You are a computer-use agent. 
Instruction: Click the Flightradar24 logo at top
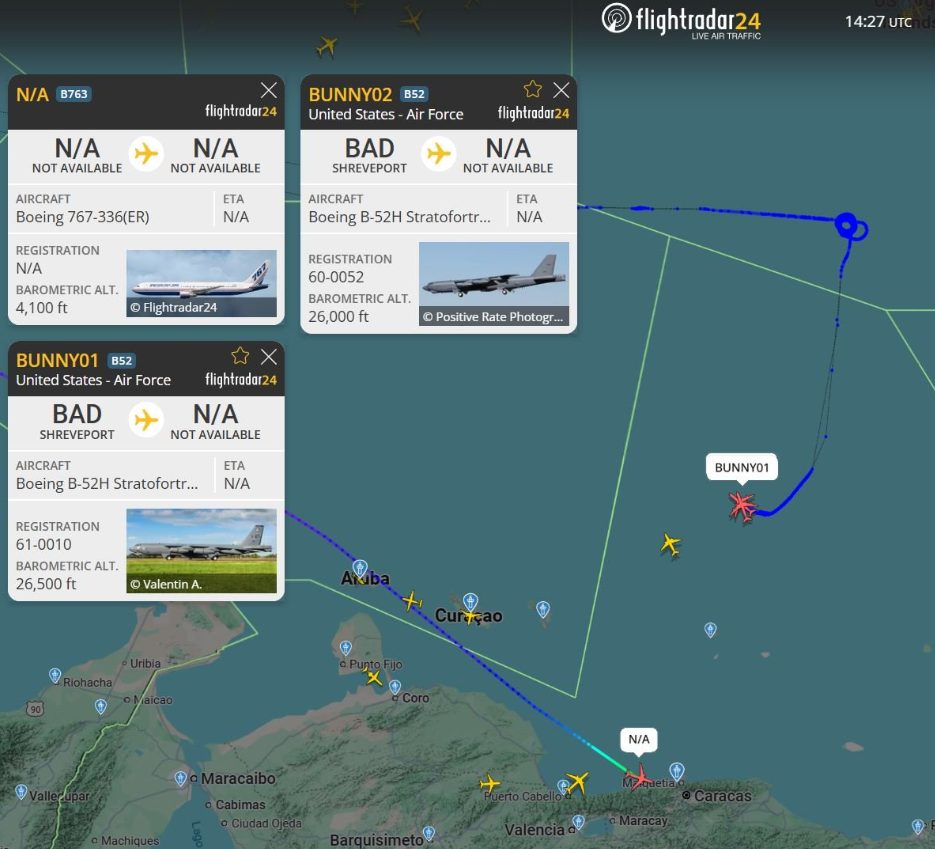tap(683, 21)
